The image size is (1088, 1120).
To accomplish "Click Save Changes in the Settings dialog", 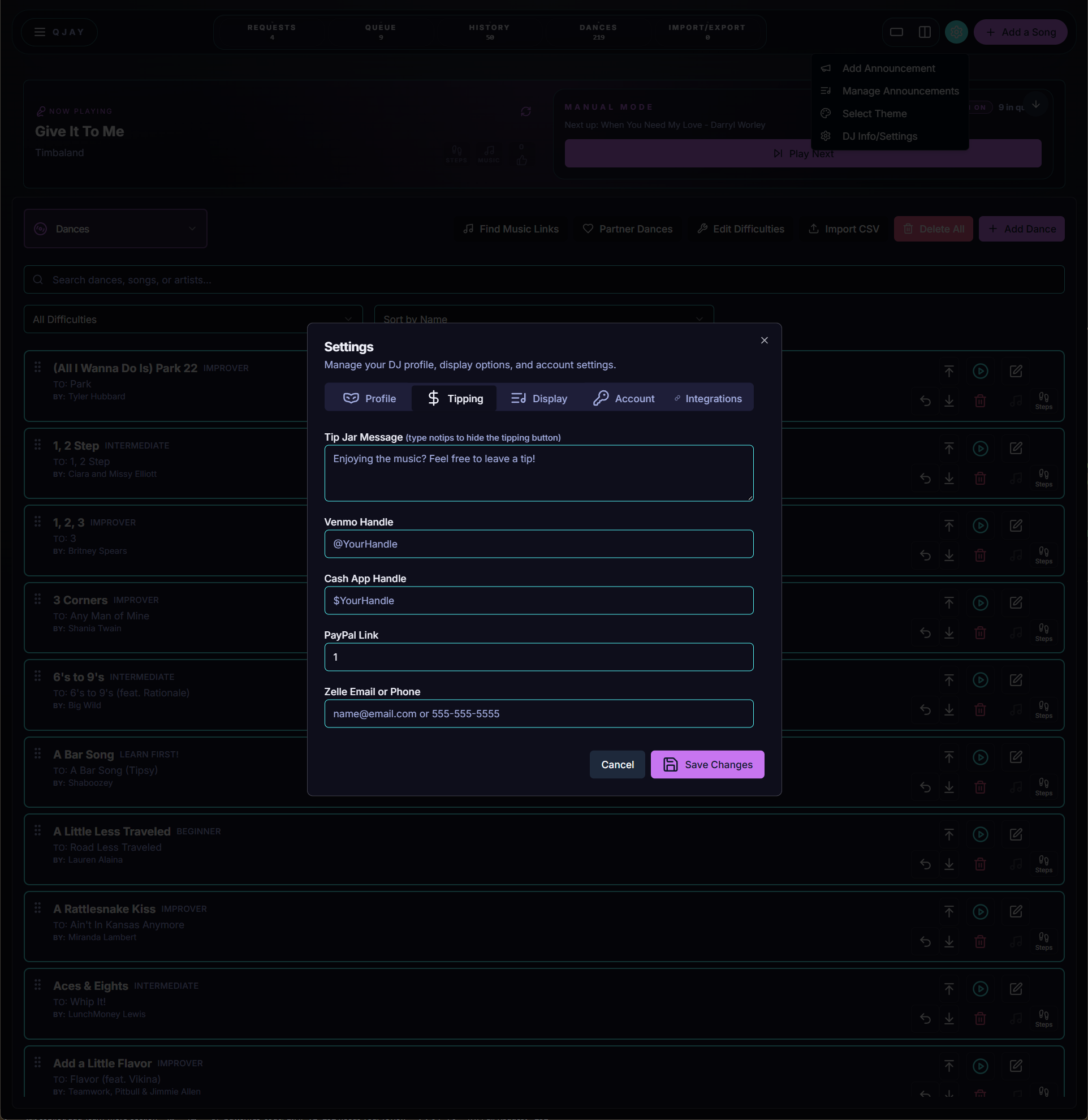I will click(x=707, y=764).
